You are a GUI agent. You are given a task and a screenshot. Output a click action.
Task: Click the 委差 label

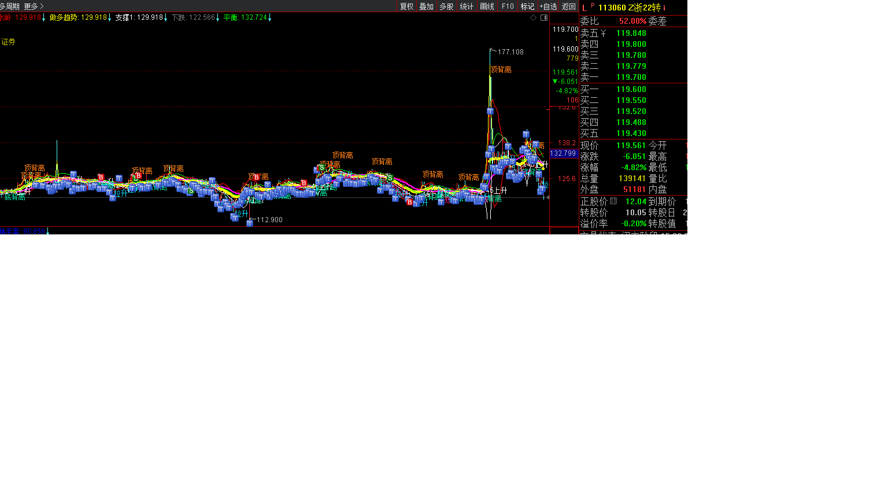tap(658, 21)
